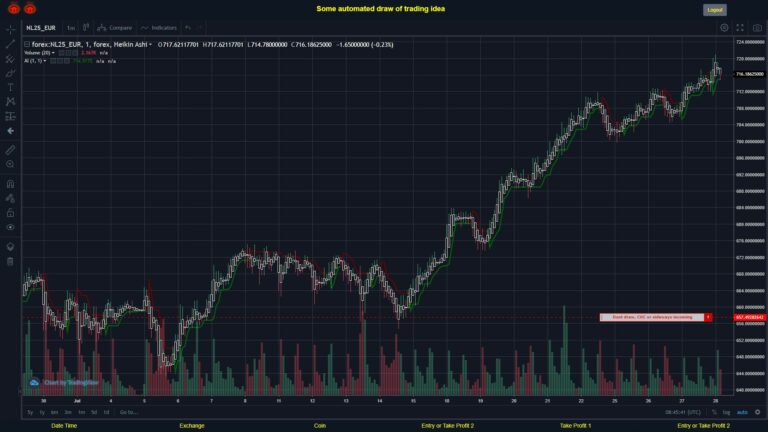
Task: Expand the Volume (20) indicator dropdown
Action: point(53,53)
